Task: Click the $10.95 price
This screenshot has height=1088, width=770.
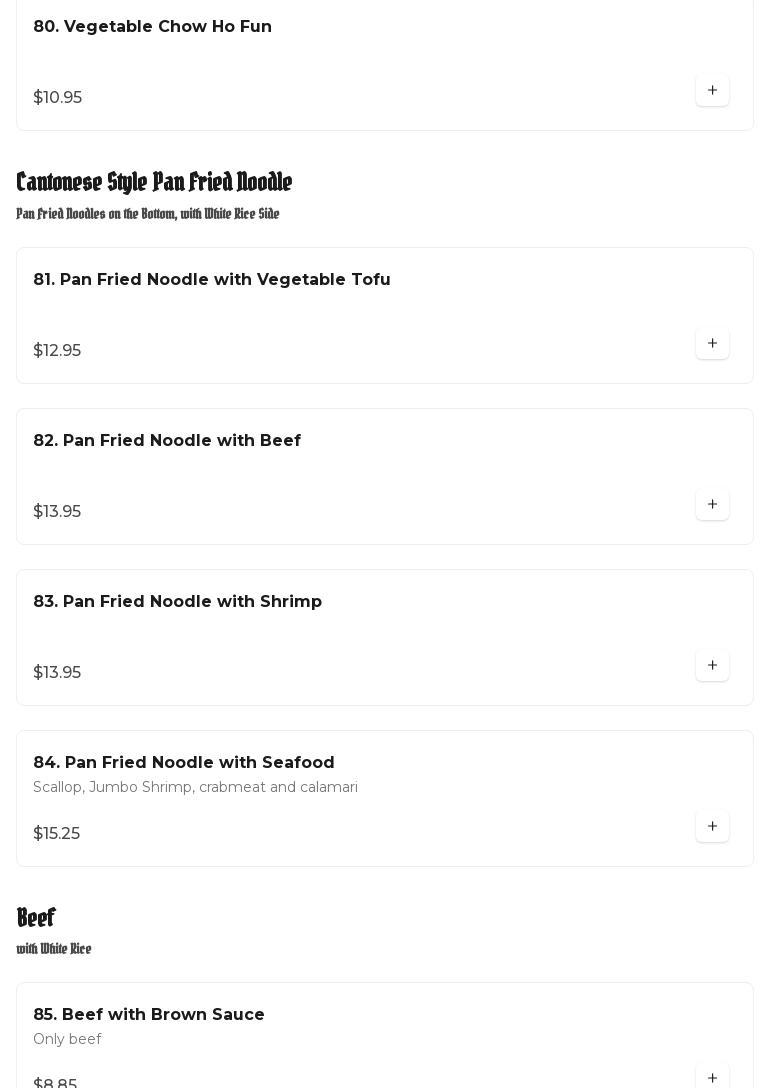Action: click(x=57, y=98)
